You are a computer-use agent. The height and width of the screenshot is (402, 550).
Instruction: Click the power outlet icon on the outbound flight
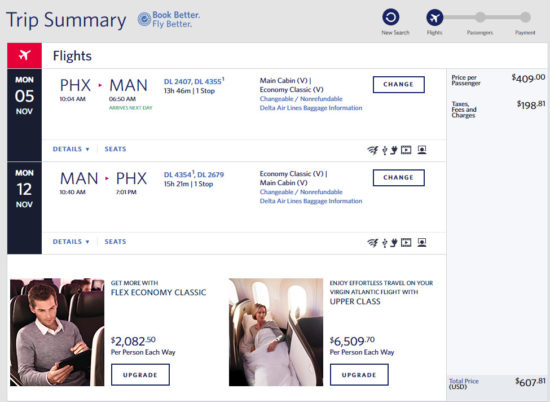pos(394,150)
